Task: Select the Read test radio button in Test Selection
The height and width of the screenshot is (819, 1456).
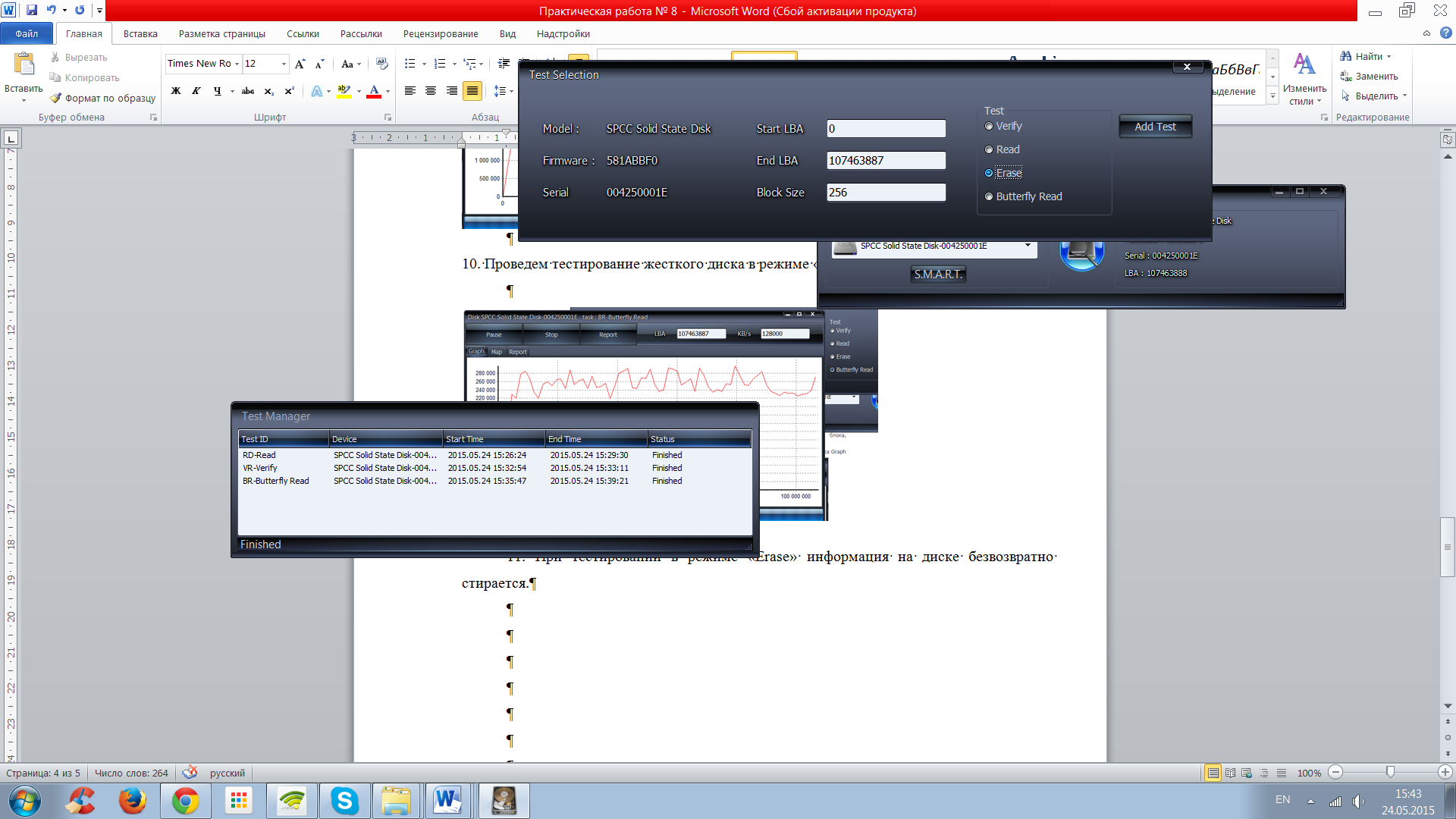Action: [989, 149]
